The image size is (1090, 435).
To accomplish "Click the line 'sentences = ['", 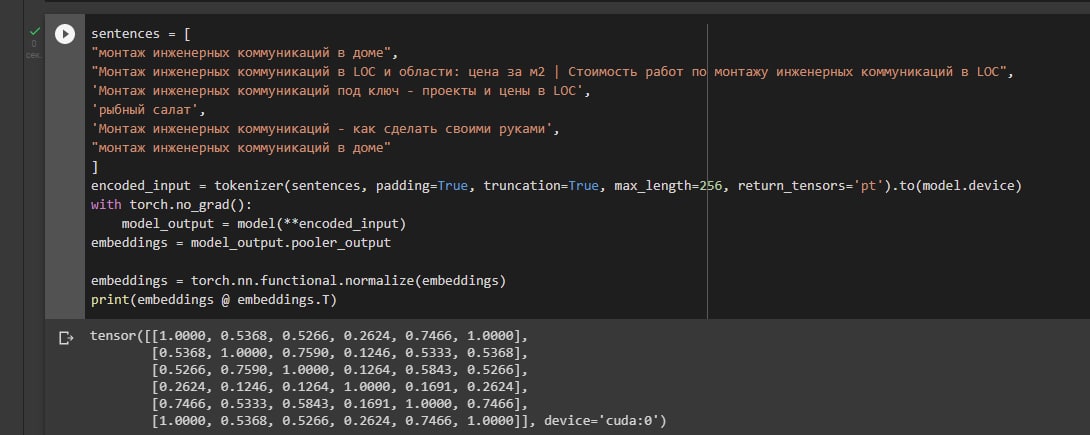I will [141, 34].
